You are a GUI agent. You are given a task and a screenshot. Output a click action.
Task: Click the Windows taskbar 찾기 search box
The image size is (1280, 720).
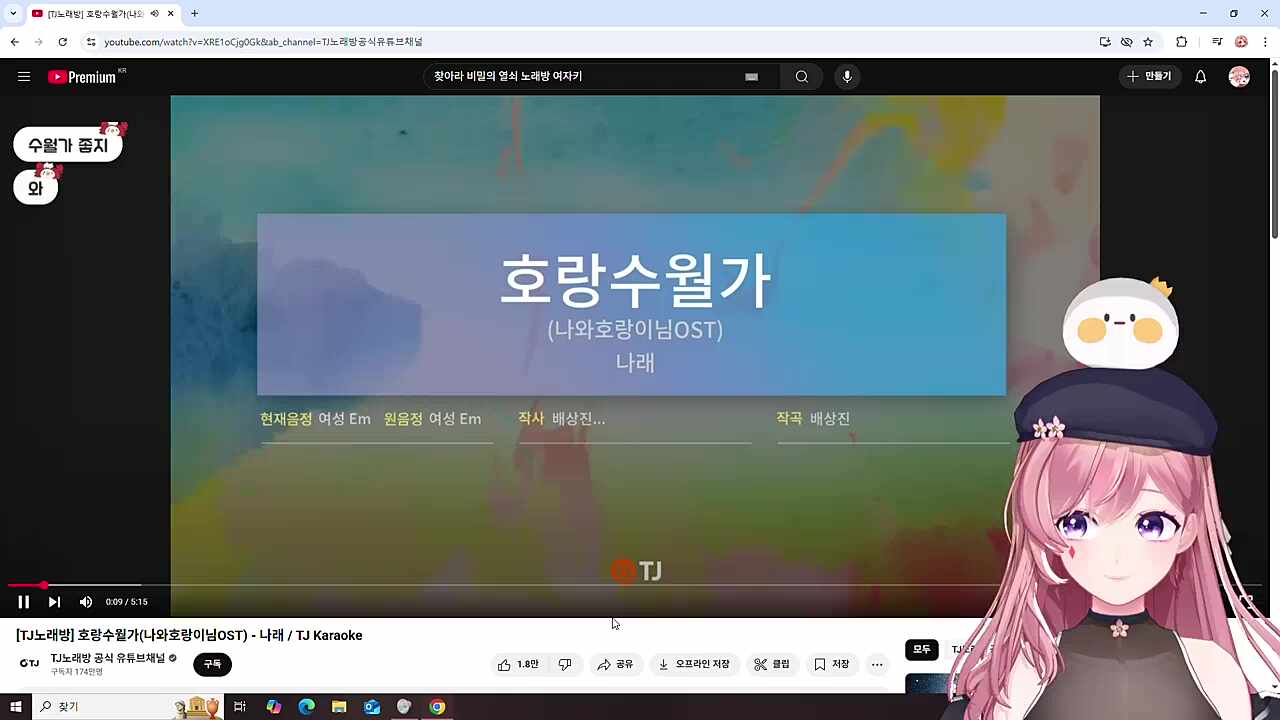(127, 707)
